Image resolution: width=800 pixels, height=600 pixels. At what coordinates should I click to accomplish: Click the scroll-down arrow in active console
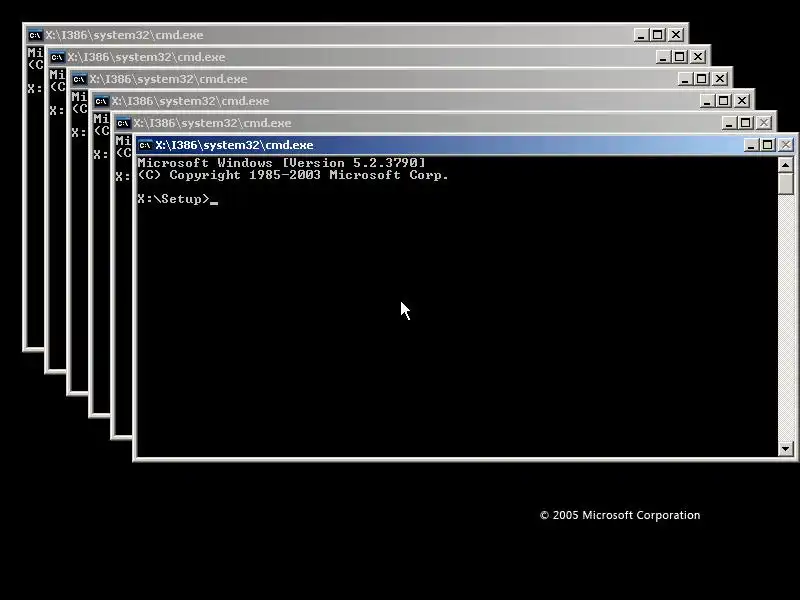(785, 449)
